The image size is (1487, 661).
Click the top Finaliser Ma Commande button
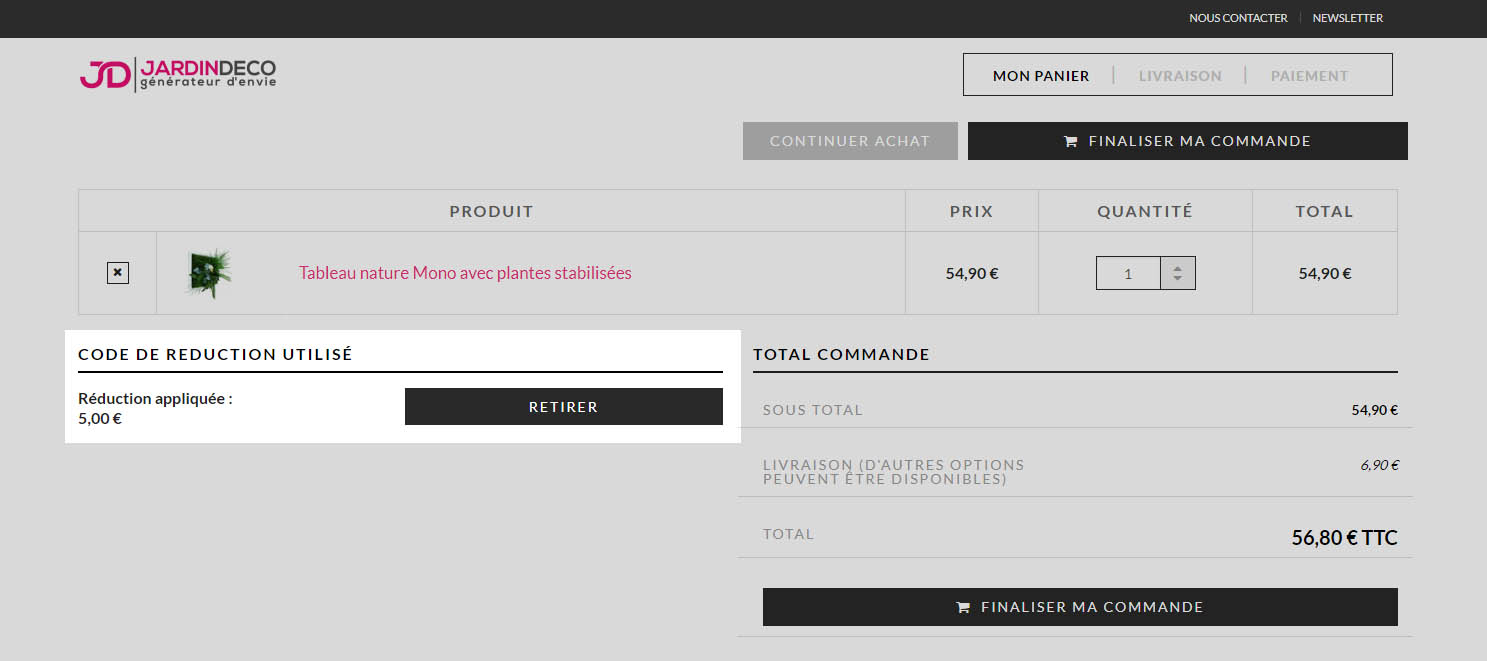point(1188,141)
